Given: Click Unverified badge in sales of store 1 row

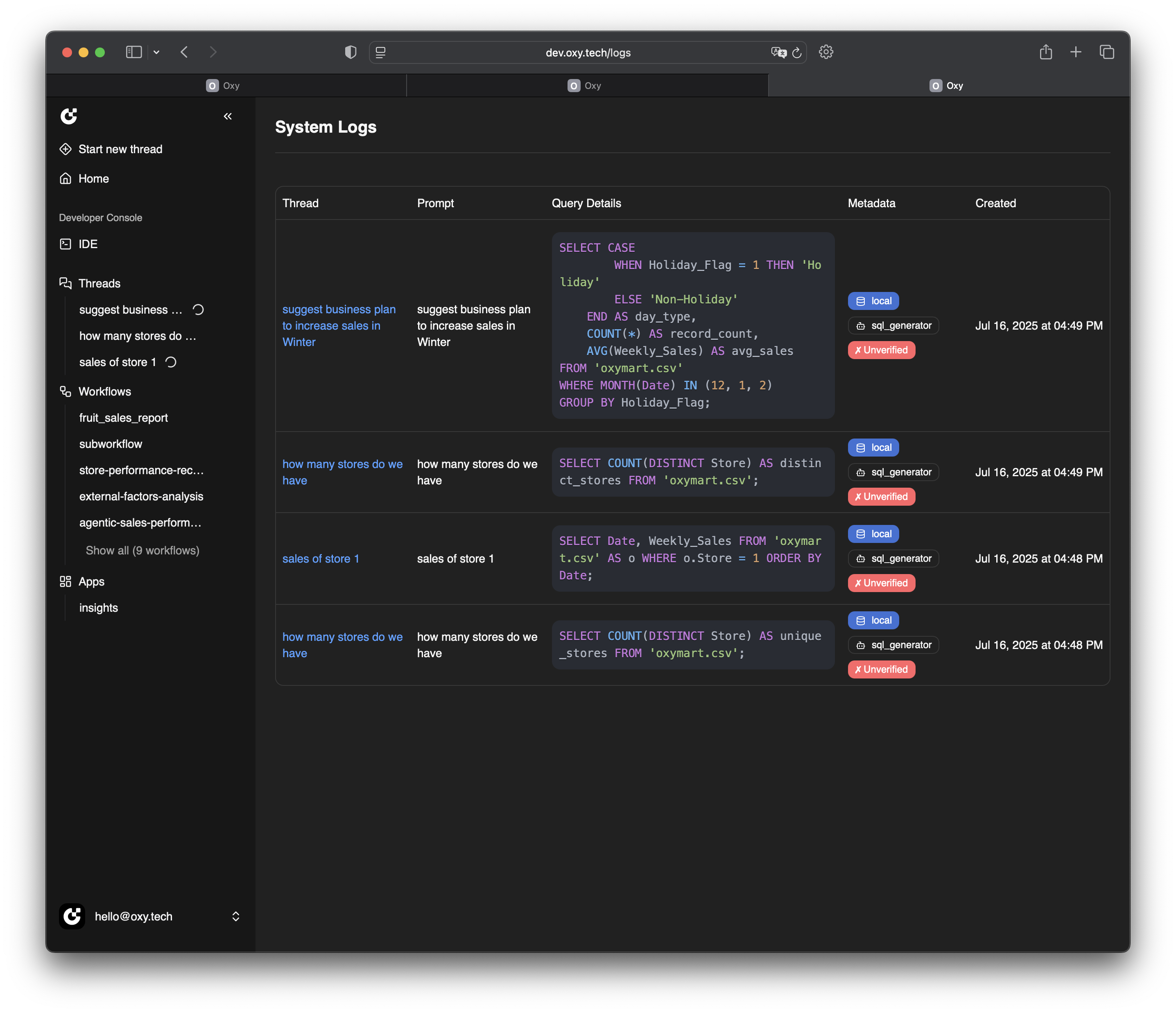Looking at the screenshot, I should [x=882, y=583].
